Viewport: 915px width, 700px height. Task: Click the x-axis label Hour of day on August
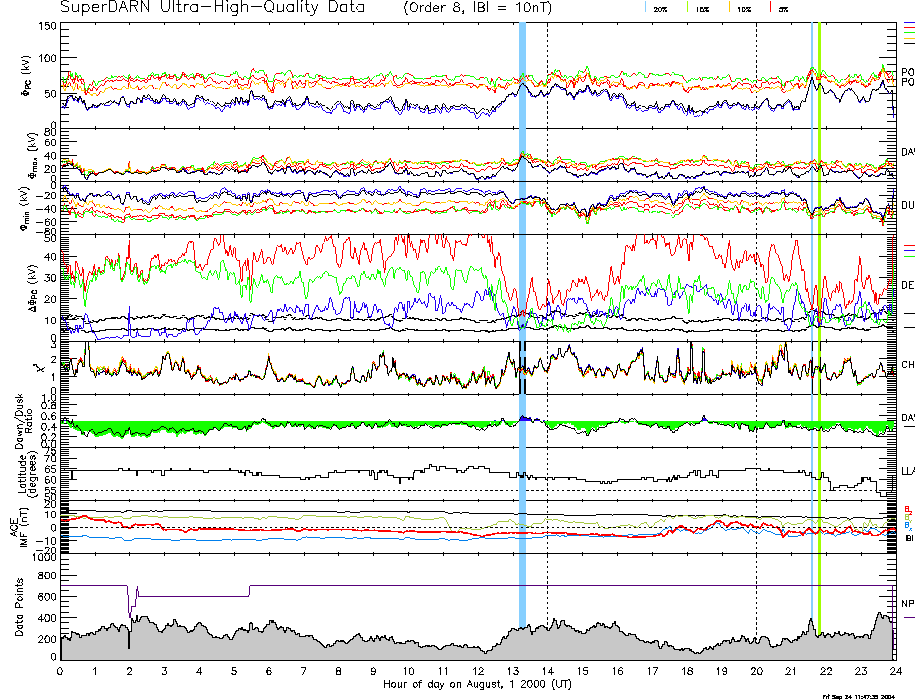470,685
